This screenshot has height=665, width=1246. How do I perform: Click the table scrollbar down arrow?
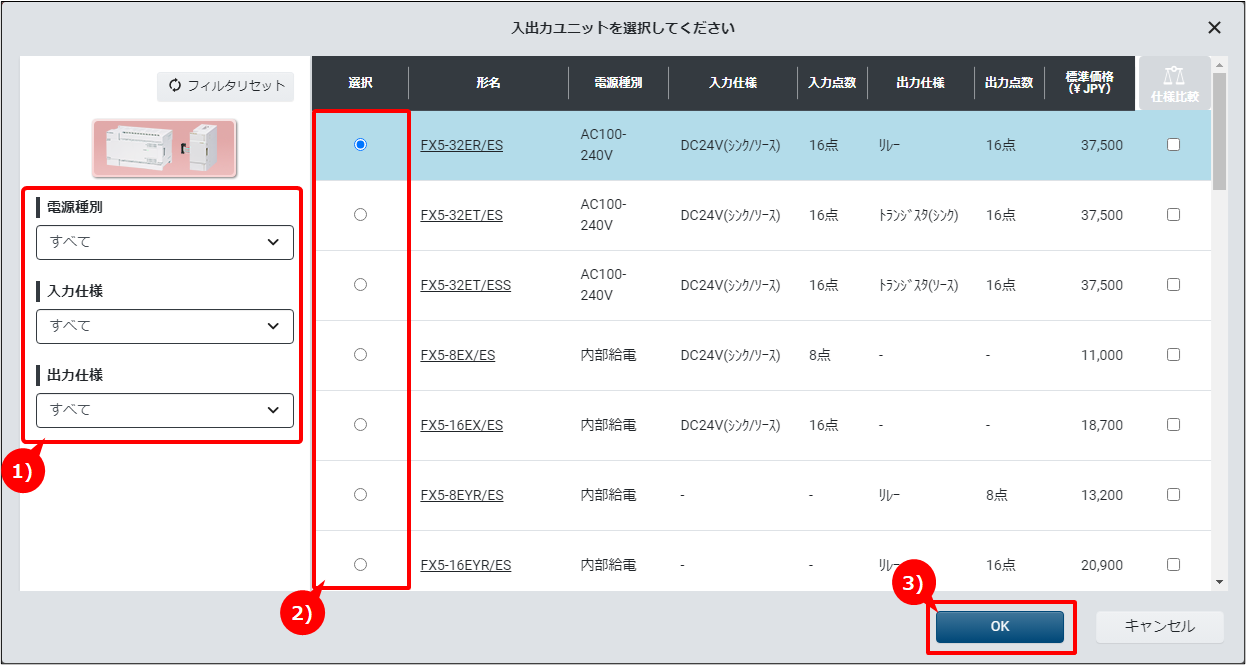[1219, 582]
